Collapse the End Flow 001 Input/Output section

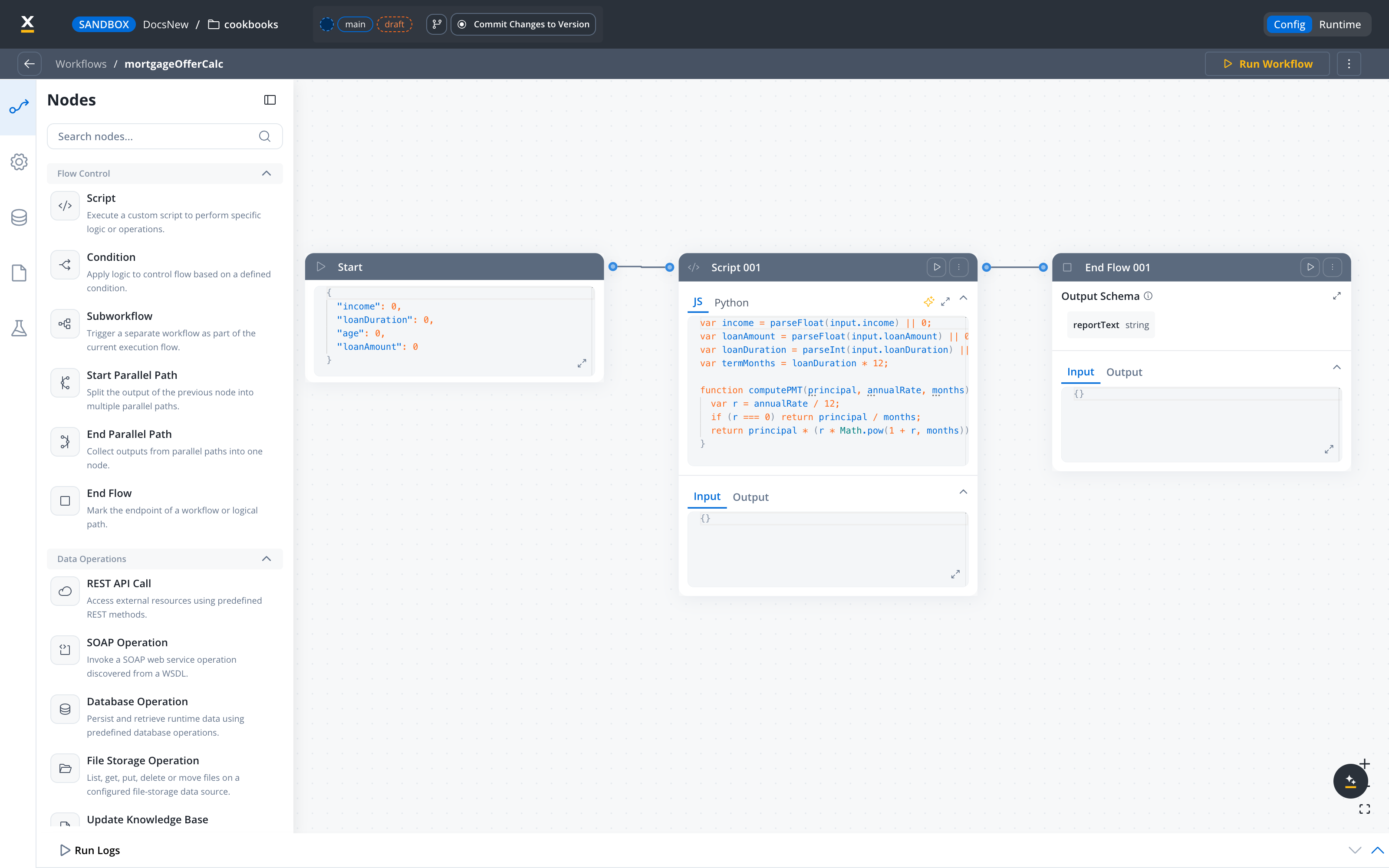[1337, 368]
